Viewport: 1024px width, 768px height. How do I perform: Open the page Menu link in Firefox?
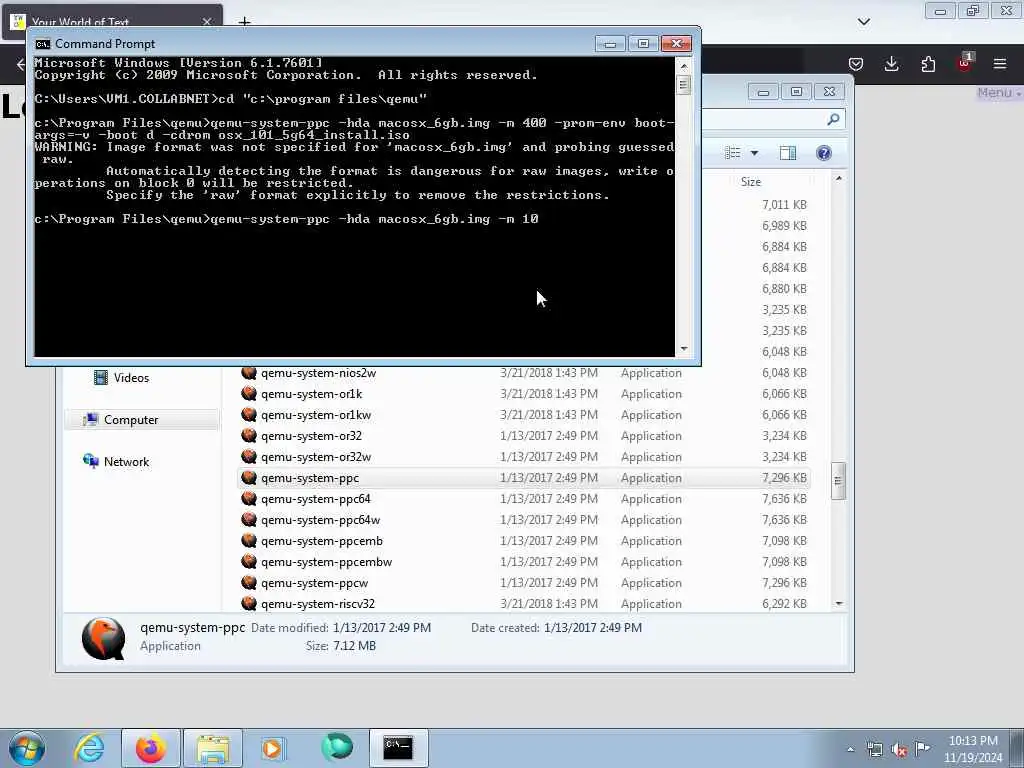(998, 92)
